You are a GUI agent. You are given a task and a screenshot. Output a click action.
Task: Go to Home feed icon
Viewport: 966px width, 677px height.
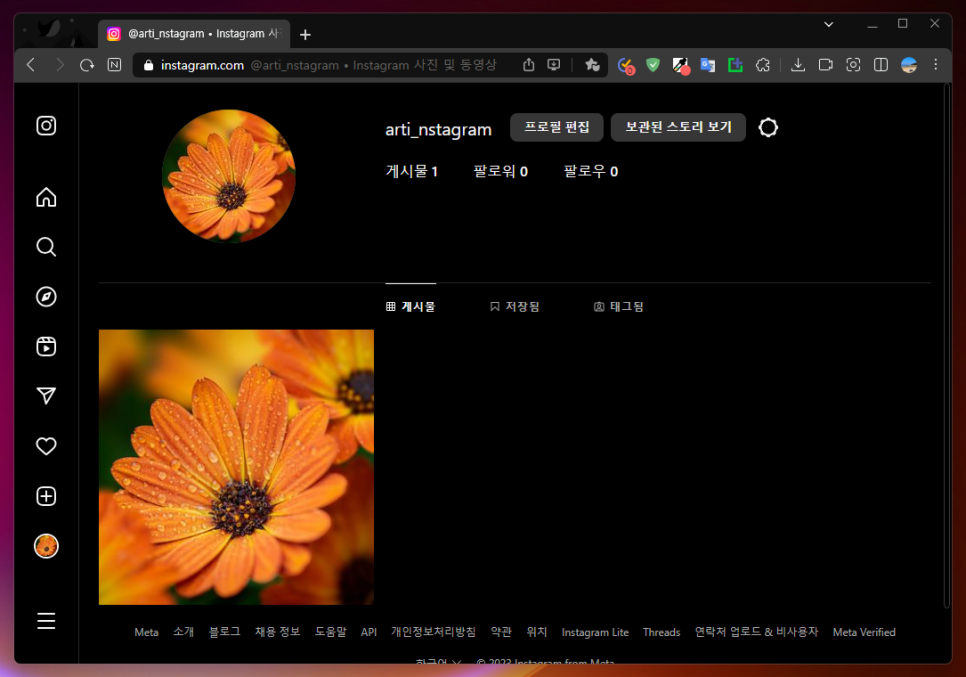tap(46, 197)
